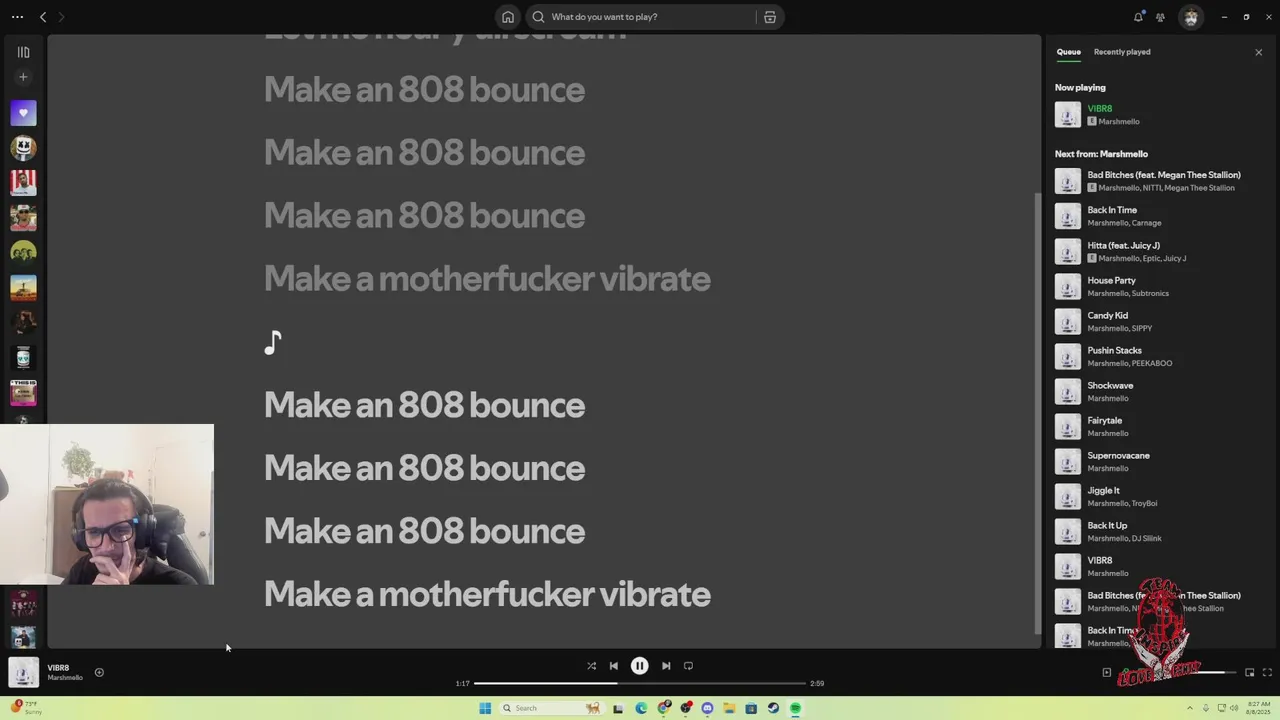Open the Marshmello artist avatar in the sidebar
The width and height of the screenshot is (1280, 720).
coord(23,148)
